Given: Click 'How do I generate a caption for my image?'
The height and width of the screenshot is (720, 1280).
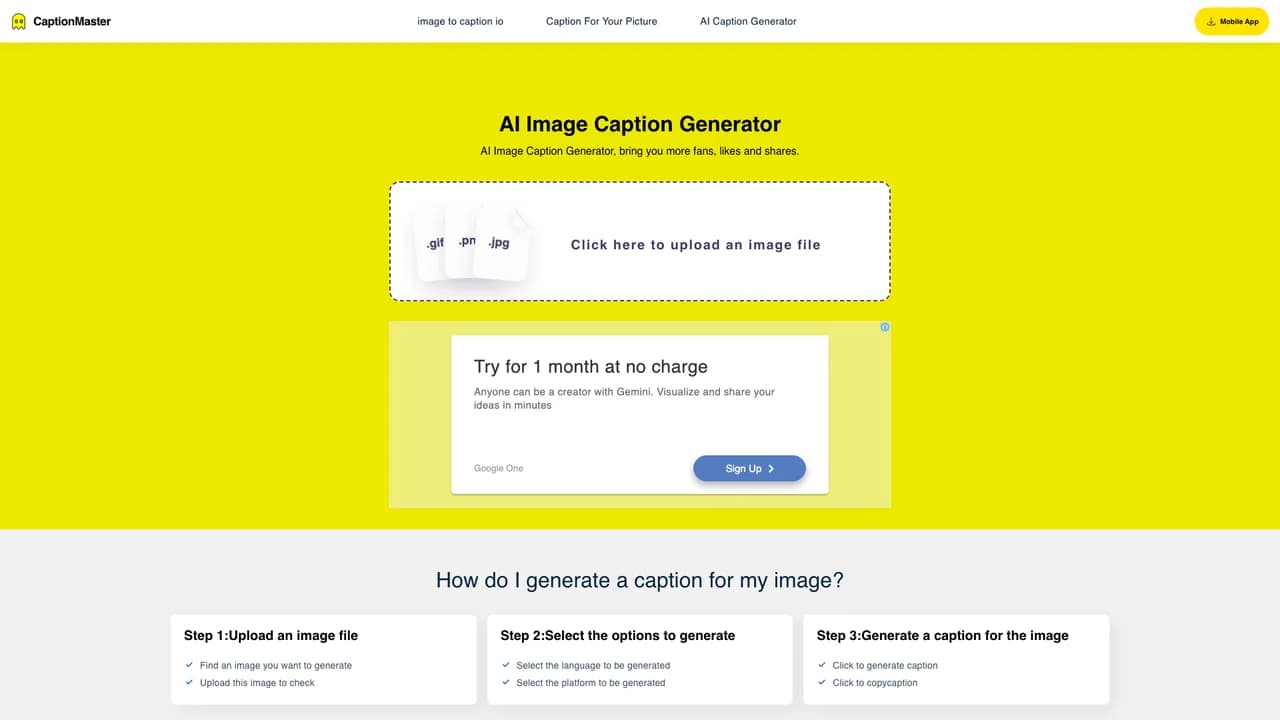Looking at the screenshot, I should 640,580.
